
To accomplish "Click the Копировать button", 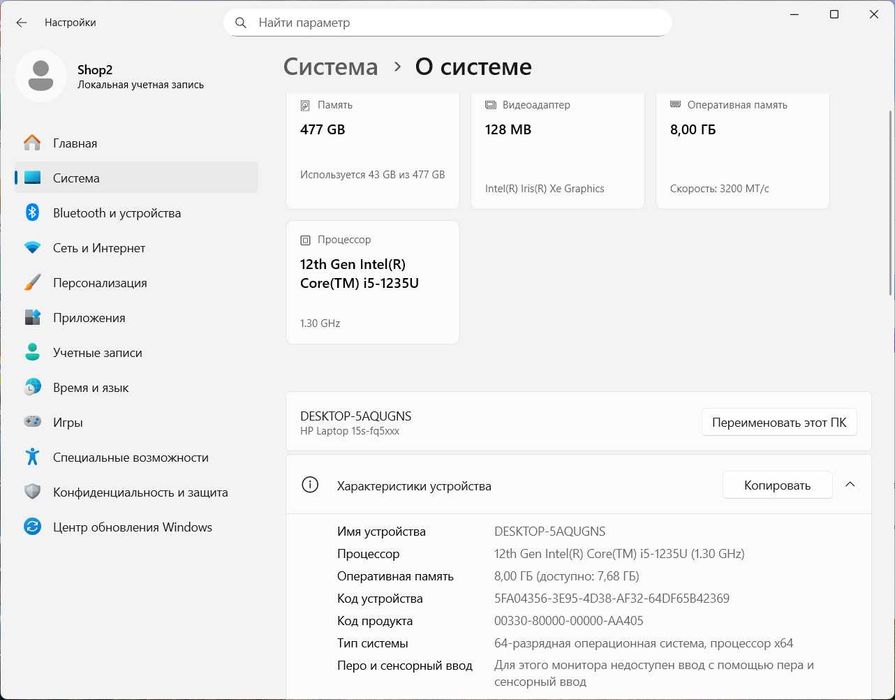I will click(x=777, y=485).
